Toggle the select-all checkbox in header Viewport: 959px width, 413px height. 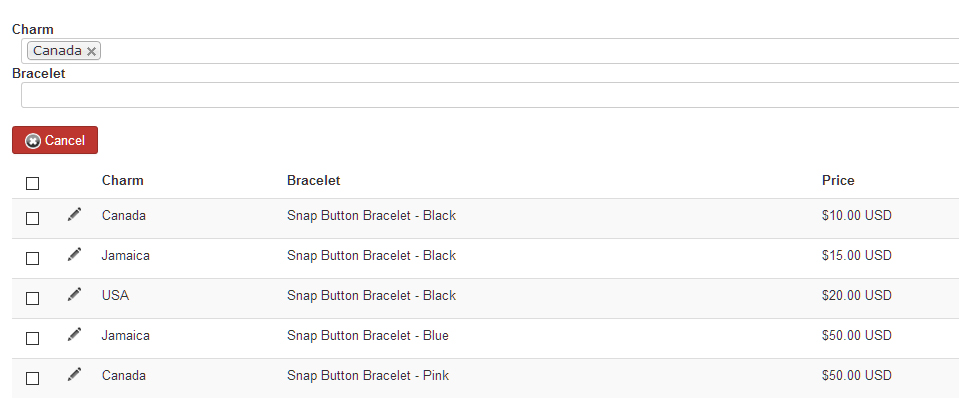click(32, 184)
